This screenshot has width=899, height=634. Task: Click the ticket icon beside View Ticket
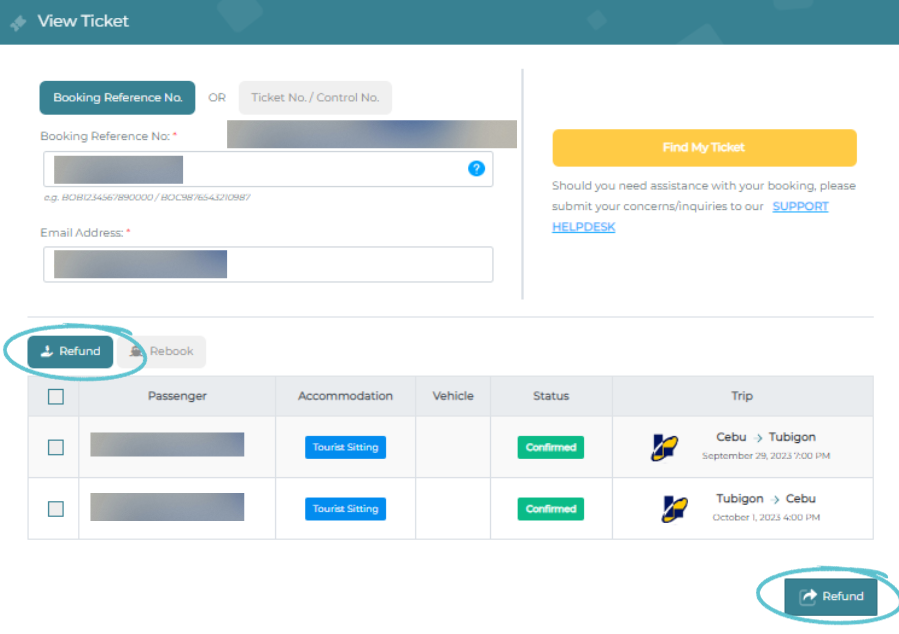click(18, 22)
